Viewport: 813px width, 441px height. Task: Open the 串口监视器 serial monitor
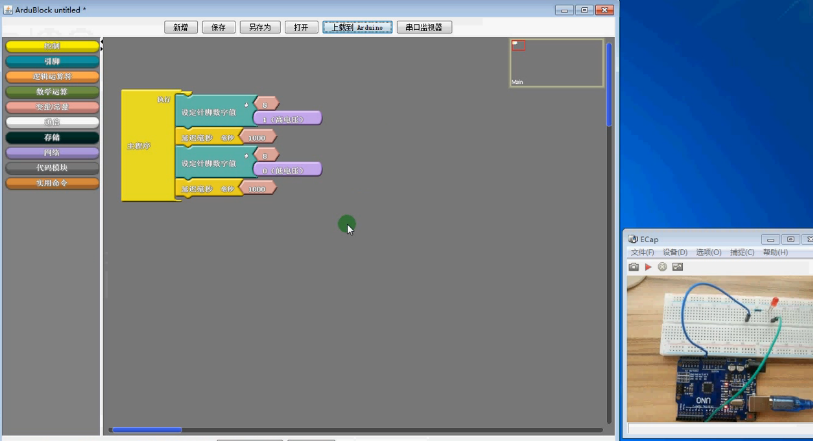(x=423, y=28)
